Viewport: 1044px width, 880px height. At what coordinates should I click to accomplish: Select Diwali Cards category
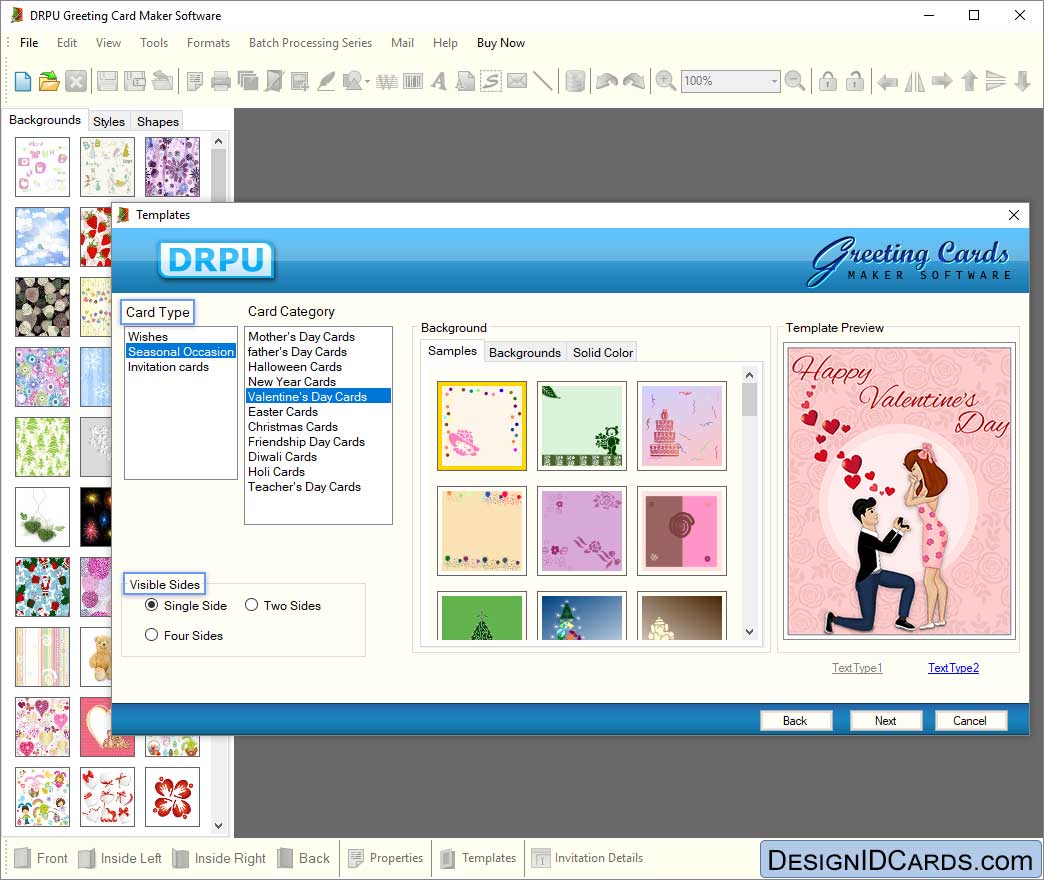[x=318, y=457]
